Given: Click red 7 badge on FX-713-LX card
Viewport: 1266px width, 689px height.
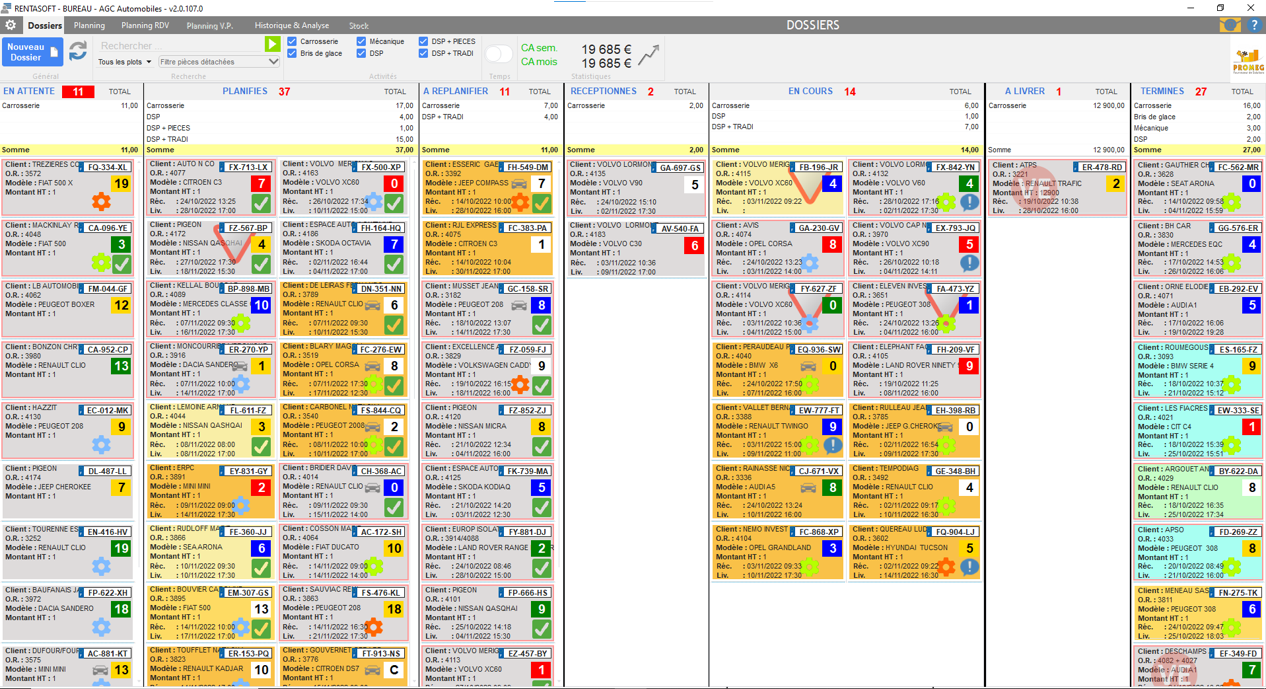Looking at the screenshot, I should click(261, 184).
